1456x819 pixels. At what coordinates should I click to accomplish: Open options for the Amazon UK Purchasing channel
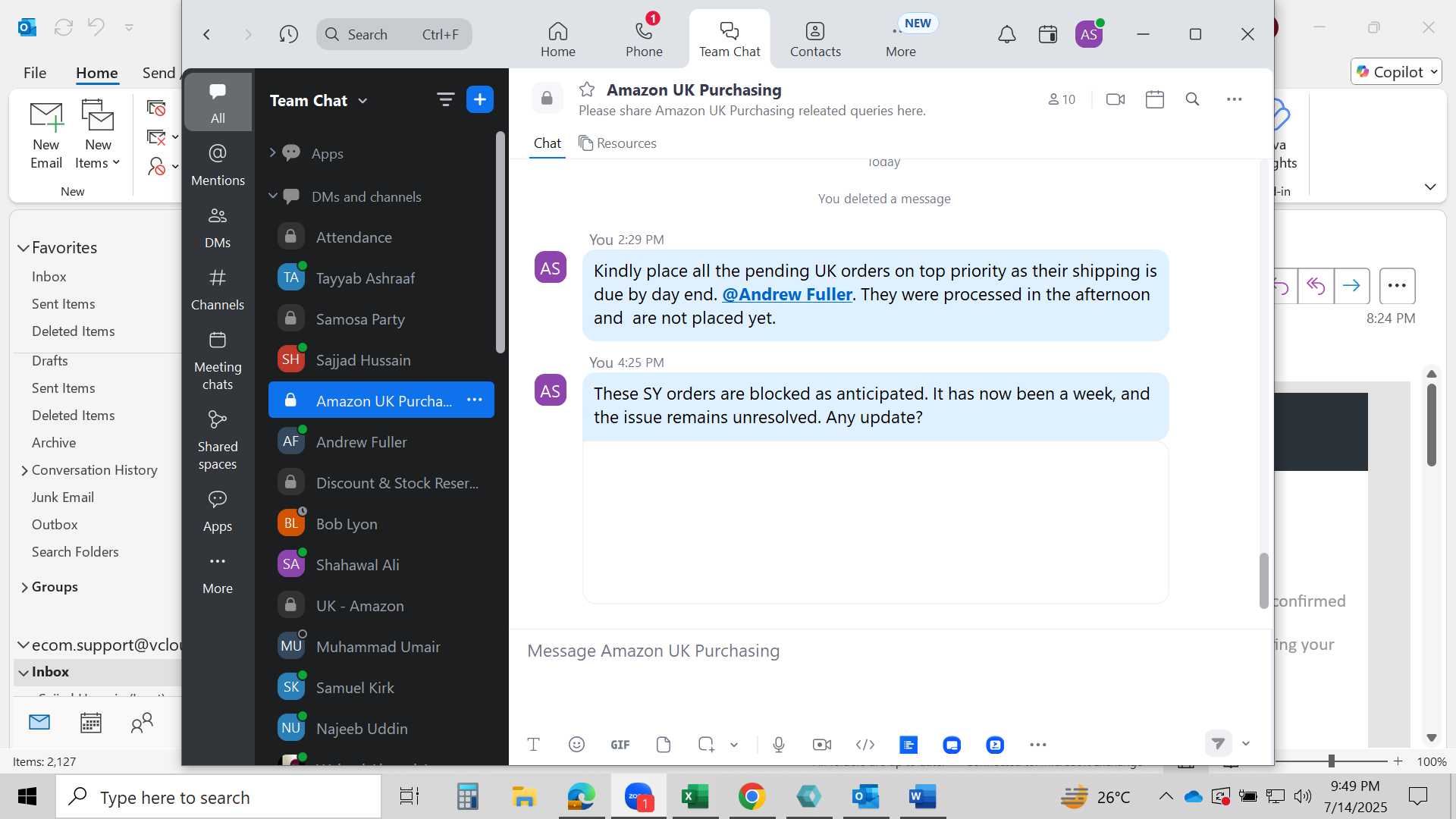click(475, 400)
